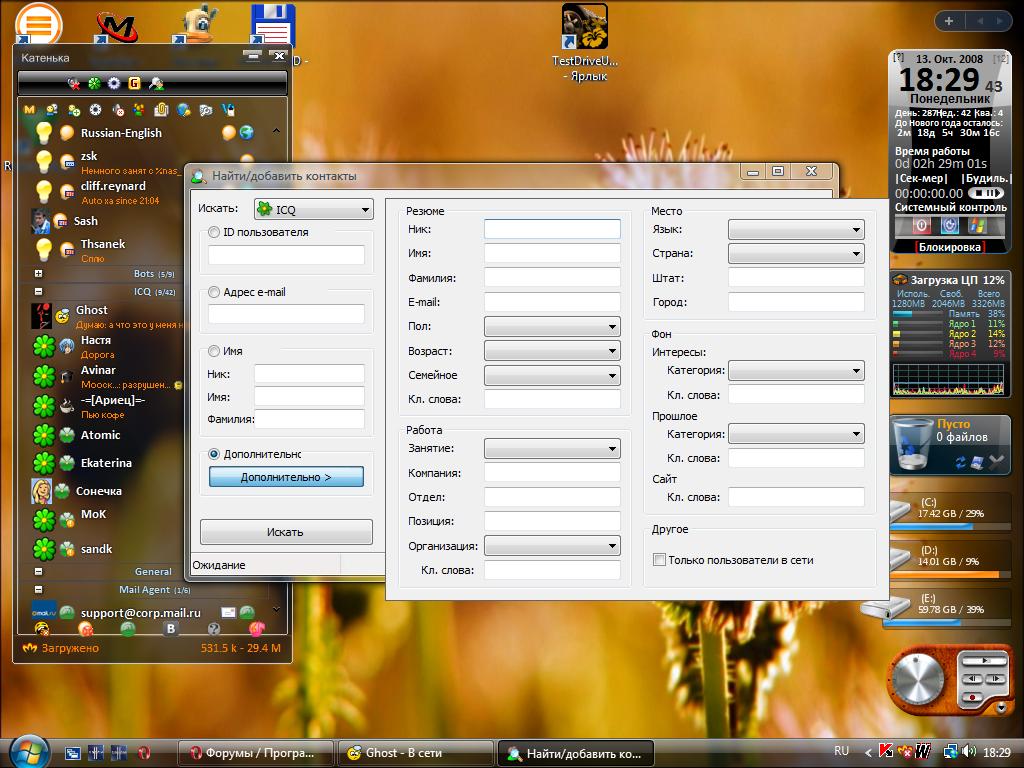Click the gray question mark status icon
Viewport: 1024px width, 768px height.
[213, 629]
